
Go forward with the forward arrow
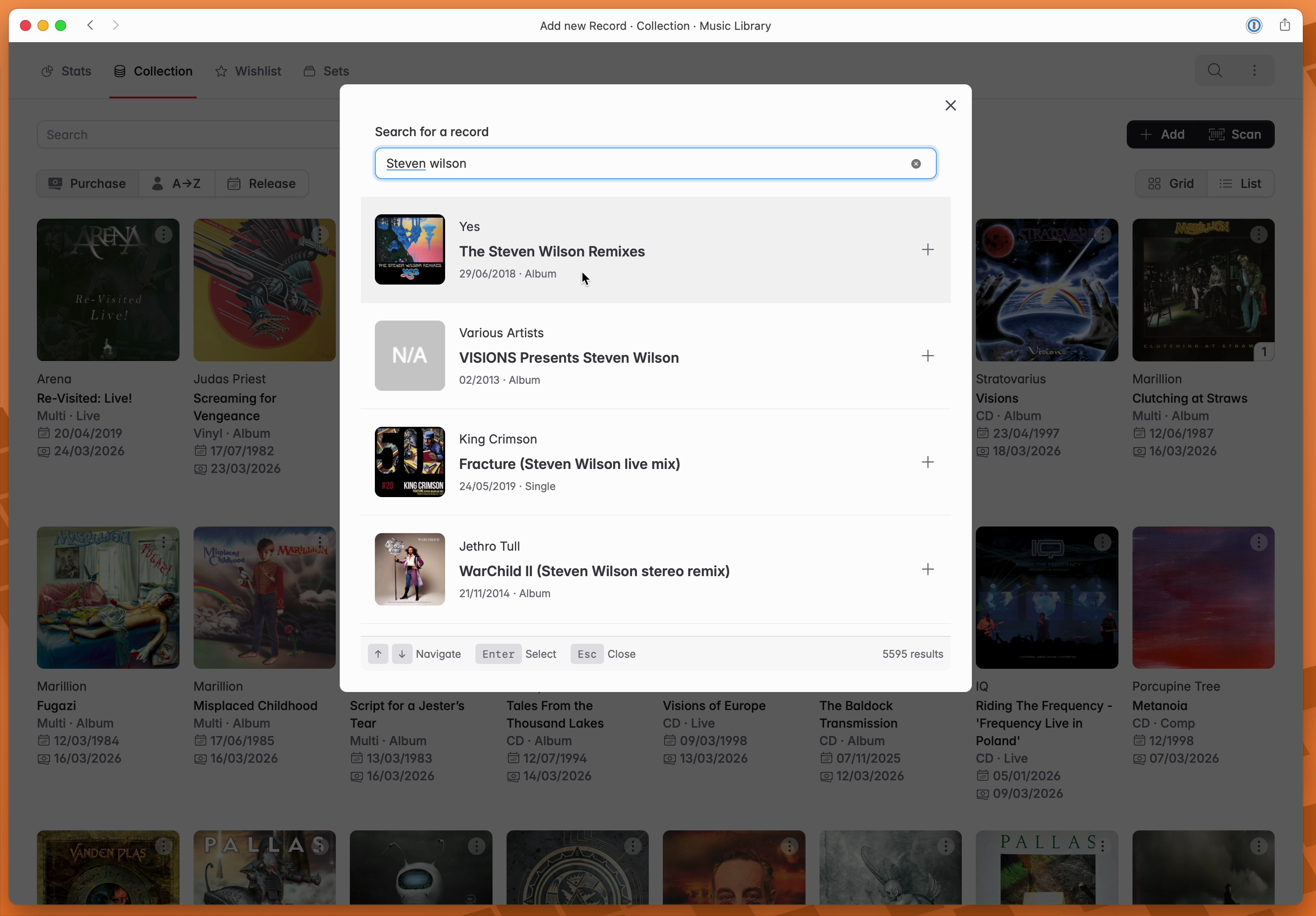[116, 25]
